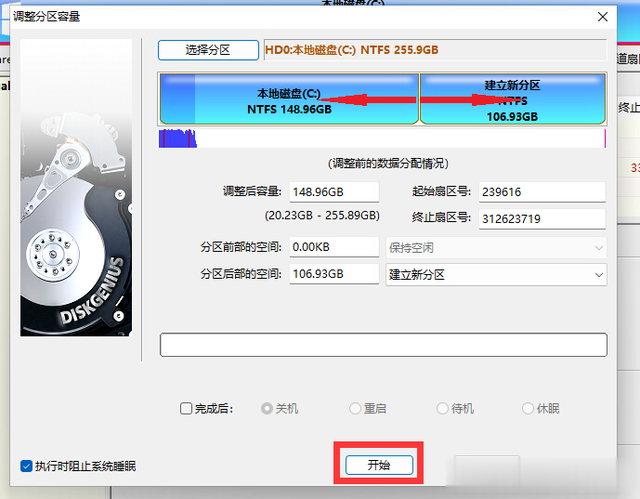The image size is (640, 499).
Task: Click the empty progress bar area
Action: pos(383,345)
